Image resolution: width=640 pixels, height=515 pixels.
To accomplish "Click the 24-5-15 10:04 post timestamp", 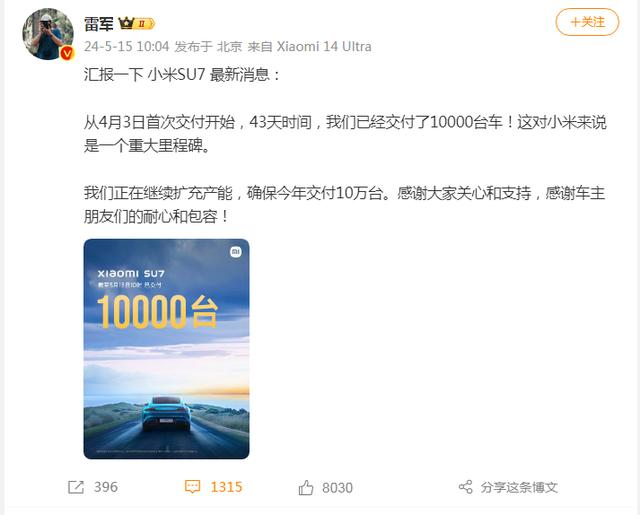I will (x=127, y=47).
